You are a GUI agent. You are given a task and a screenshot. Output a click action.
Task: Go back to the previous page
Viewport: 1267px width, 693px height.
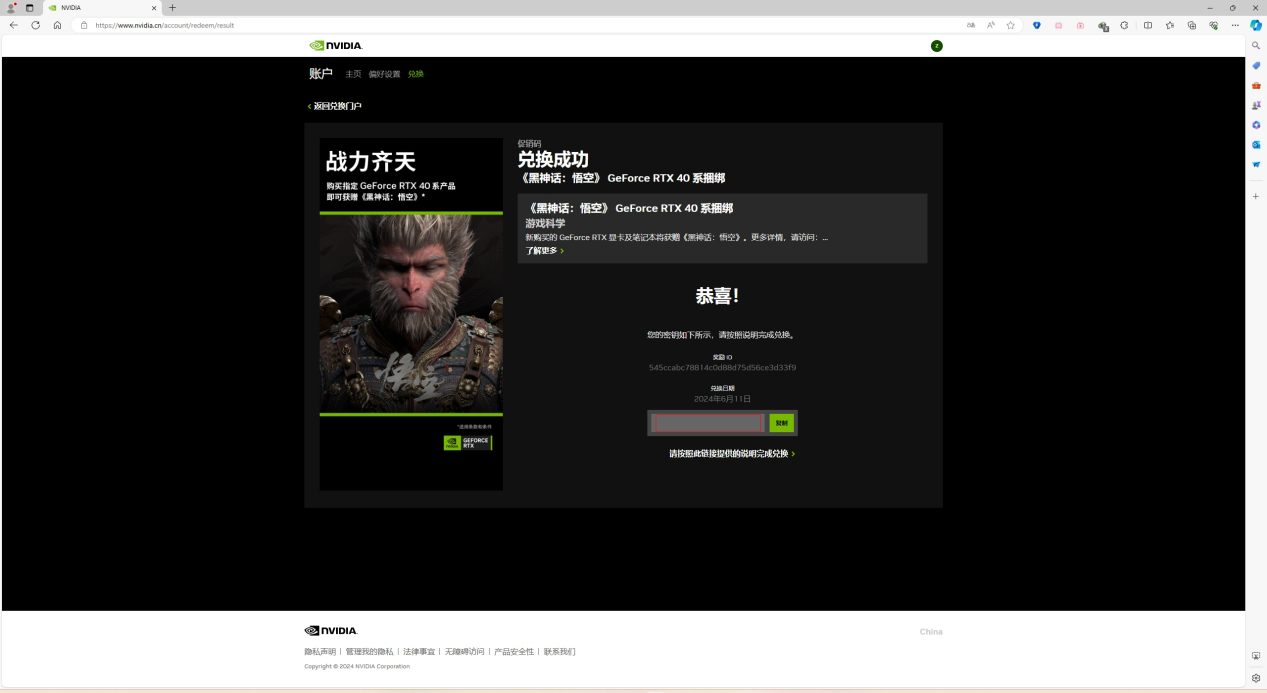[x=14, y=25]
